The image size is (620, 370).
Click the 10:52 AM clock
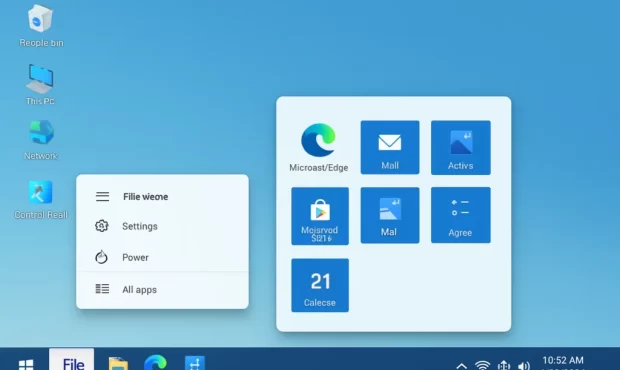click(563, 362)
